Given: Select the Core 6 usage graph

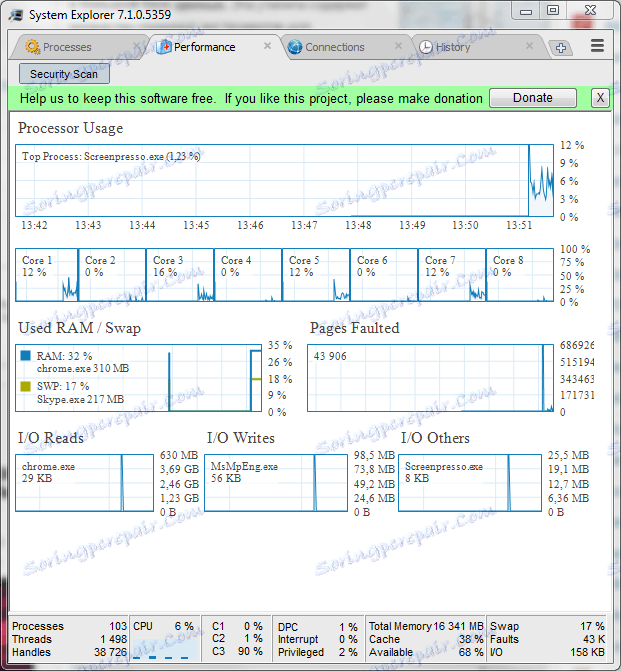Looking at the screenshot, I should [x=384, y=275].
